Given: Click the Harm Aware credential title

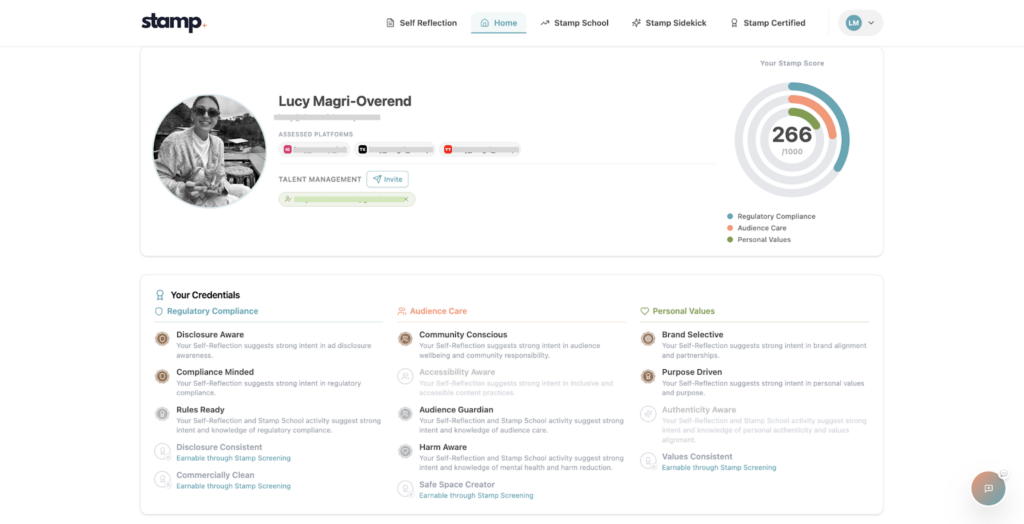Looking at the screenshot, I should [443, 447].
